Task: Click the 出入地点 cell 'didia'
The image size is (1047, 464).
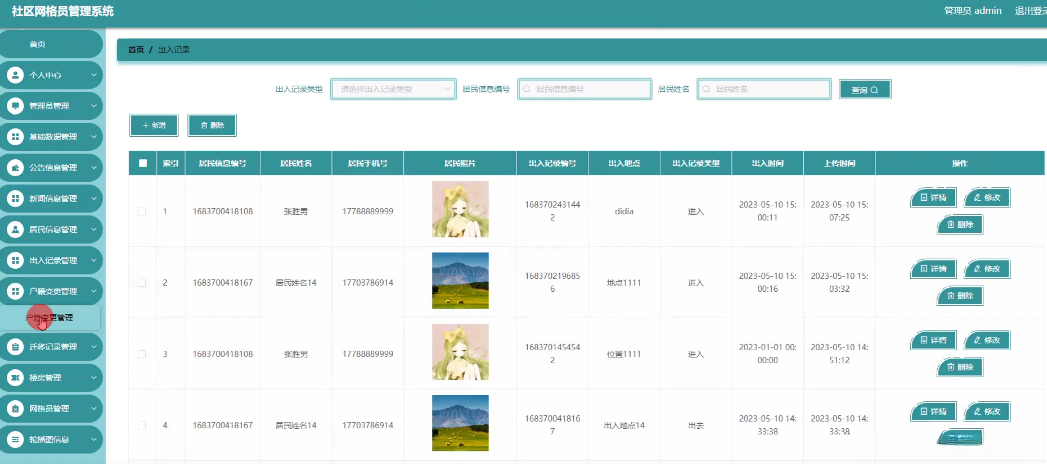Action: pyautogui.click(x=624, y=212)
